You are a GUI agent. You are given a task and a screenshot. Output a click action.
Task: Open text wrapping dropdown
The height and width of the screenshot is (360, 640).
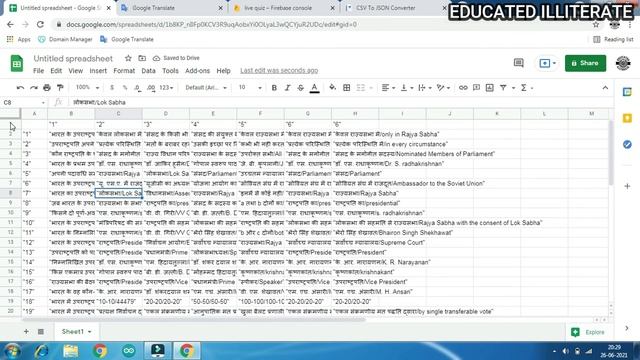tap(425, 88)
